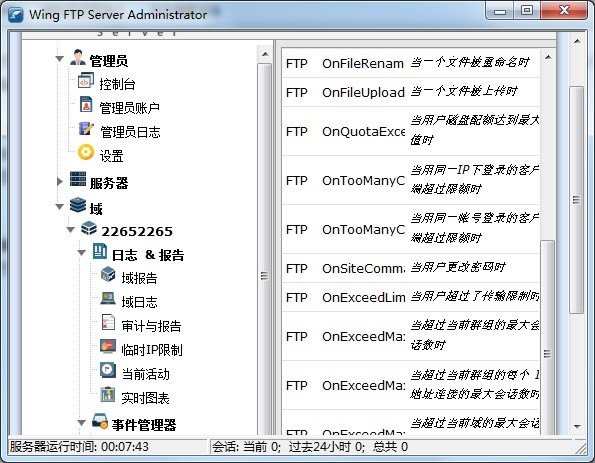Click the 设置 gear icon

(85, 152)
